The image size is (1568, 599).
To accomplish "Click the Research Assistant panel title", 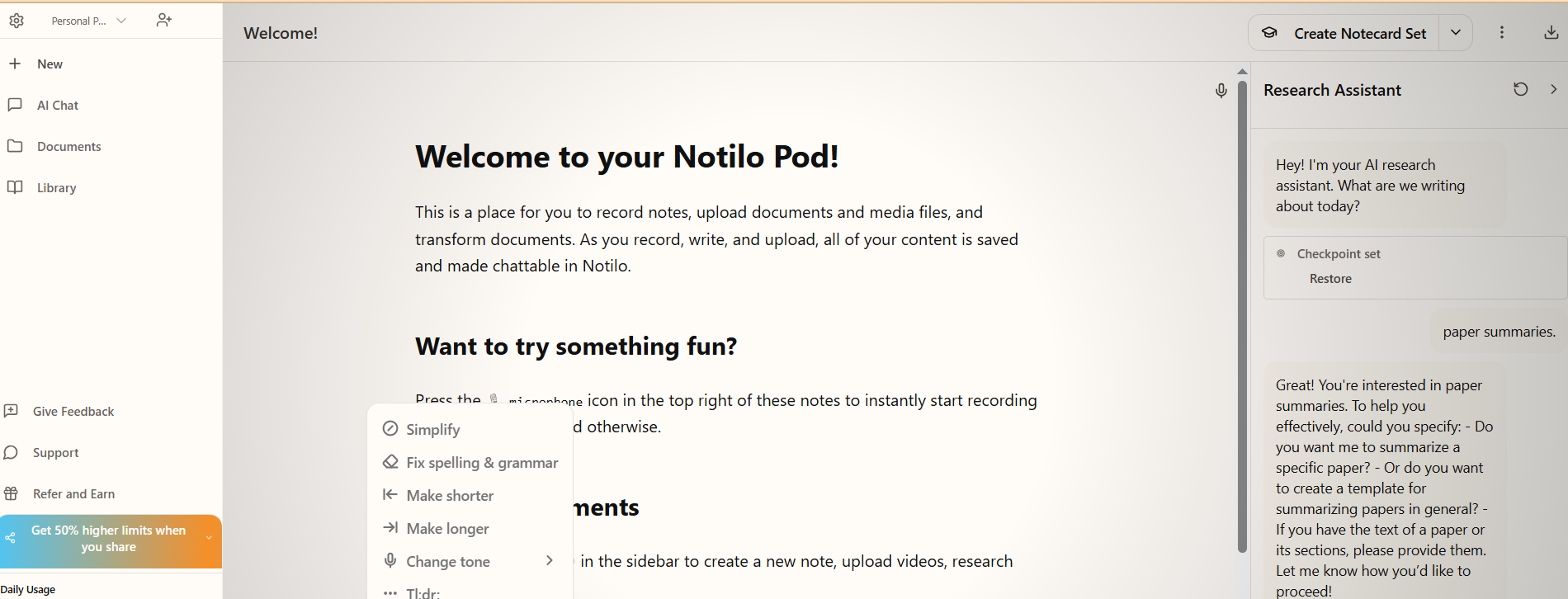I will [1332, 90].
